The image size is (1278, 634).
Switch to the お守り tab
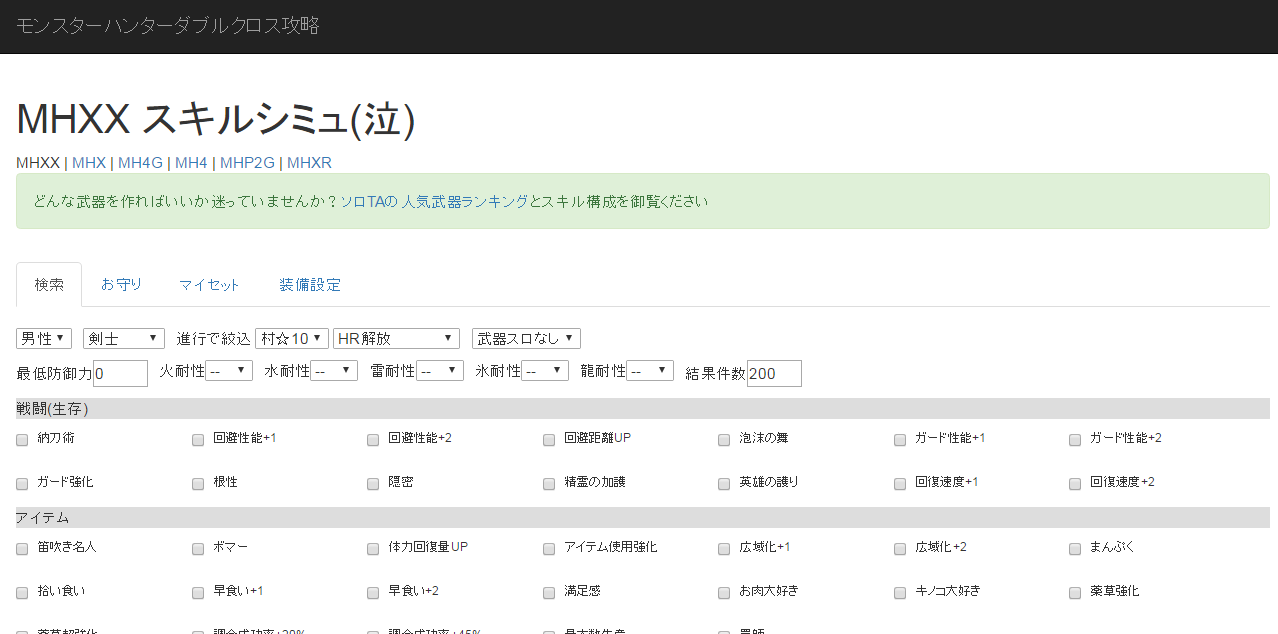tap(121, 285)
